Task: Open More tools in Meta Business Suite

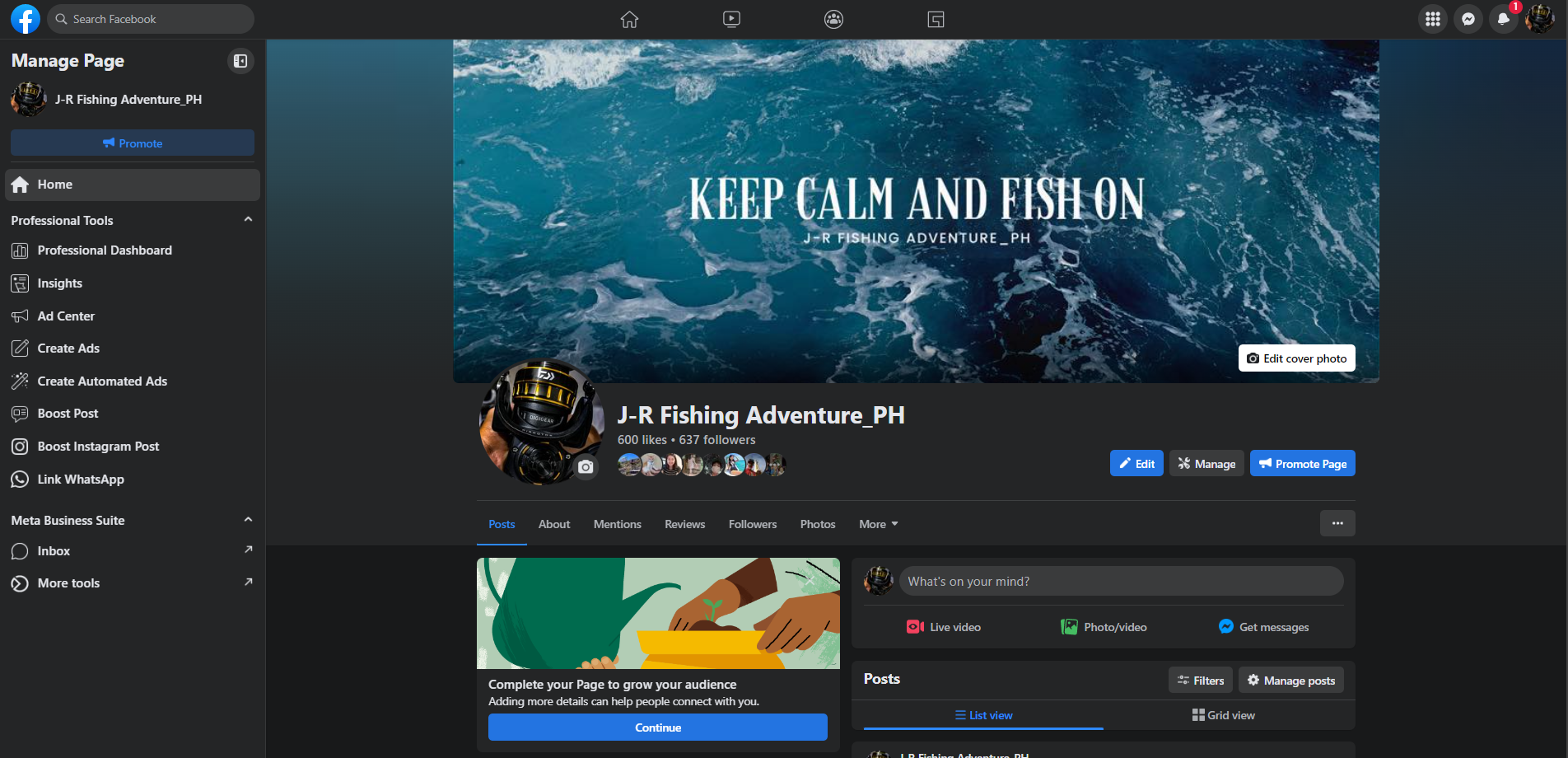Action: 133,583
